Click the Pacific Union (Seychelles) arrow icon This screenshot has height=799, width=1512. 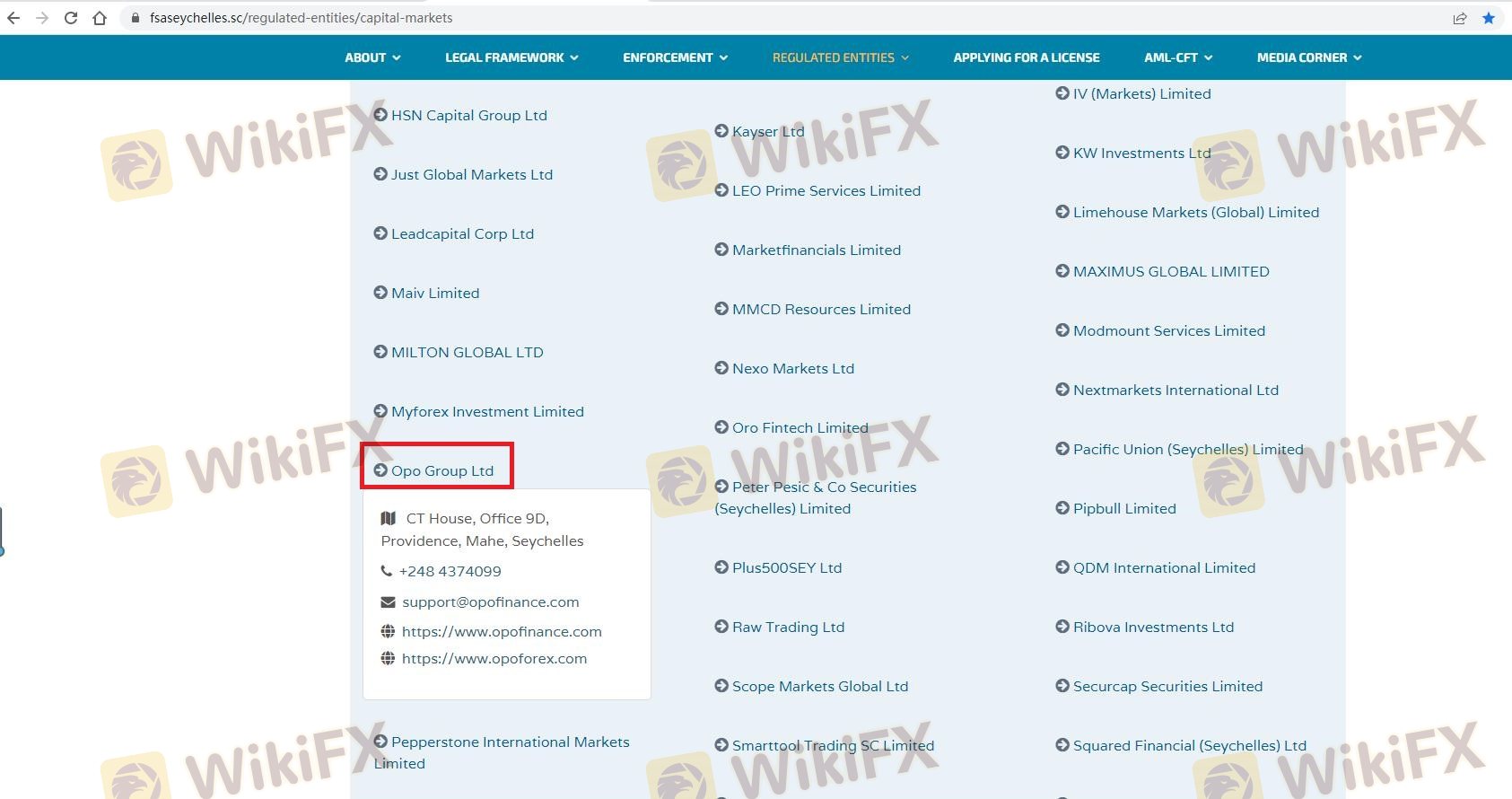1062,449
